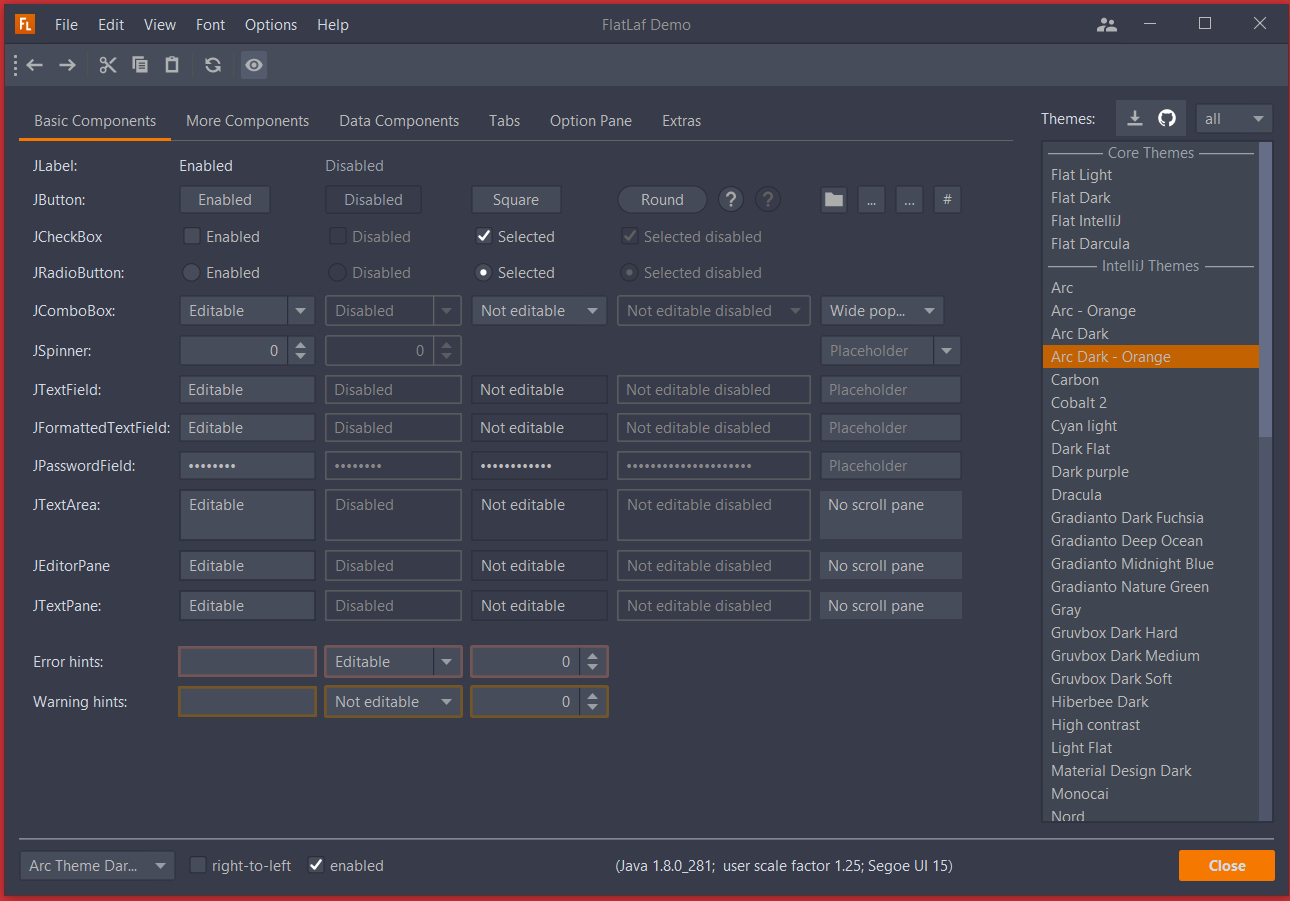Viewport: 1290px width, 901px height.
Task: Open the Arc Theme Dar... dropdown
Action: (x=97, y=866)
